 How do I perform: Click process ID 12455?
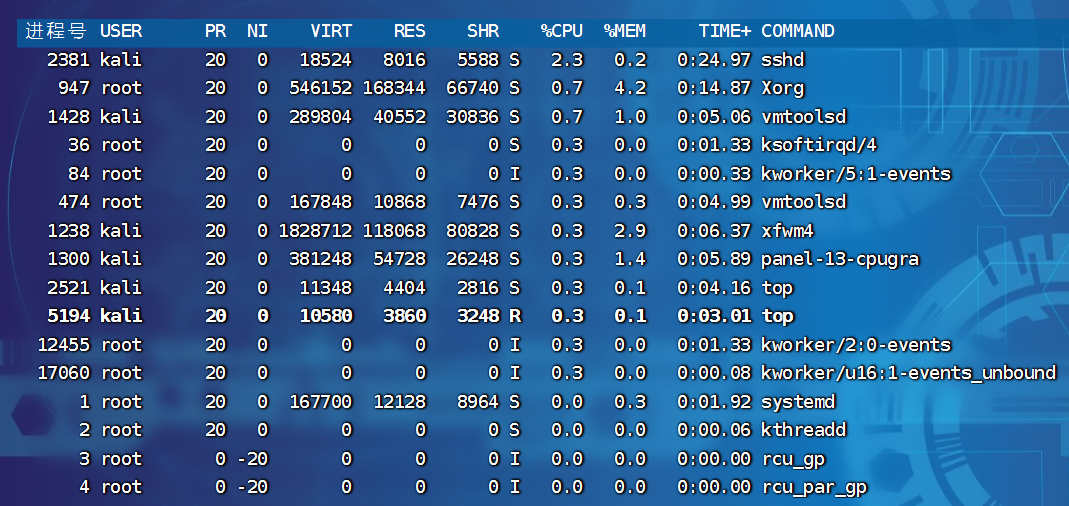point(63,344)
